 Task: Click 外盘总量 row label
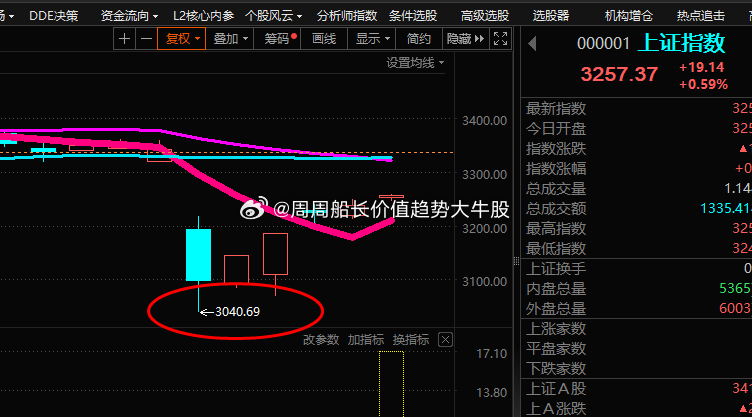pos(556,309)
